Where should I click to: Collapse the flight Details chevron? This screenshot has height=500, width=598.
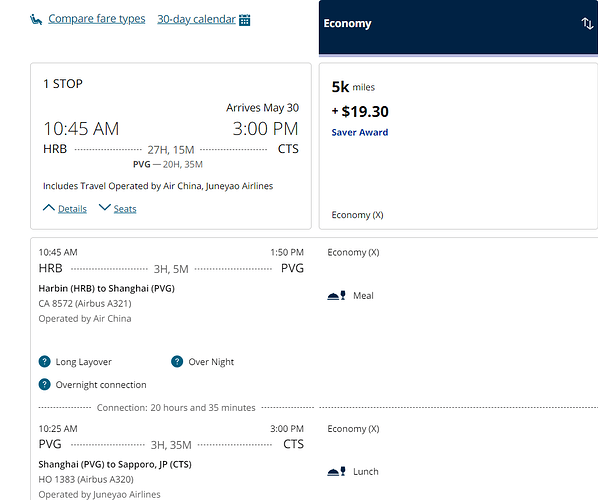[49, 208]
